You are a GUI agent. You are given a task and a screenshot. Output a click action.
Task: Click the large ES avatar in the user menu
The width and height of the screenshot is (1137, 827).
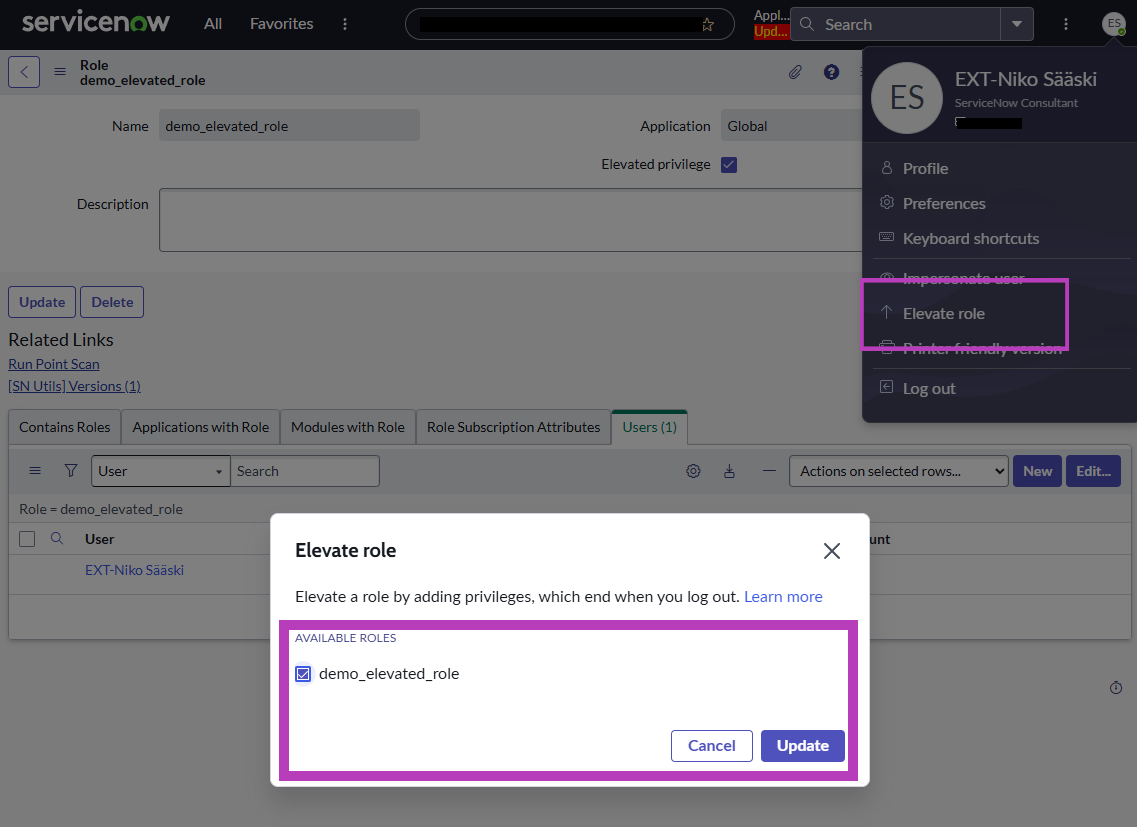point(906,98)
